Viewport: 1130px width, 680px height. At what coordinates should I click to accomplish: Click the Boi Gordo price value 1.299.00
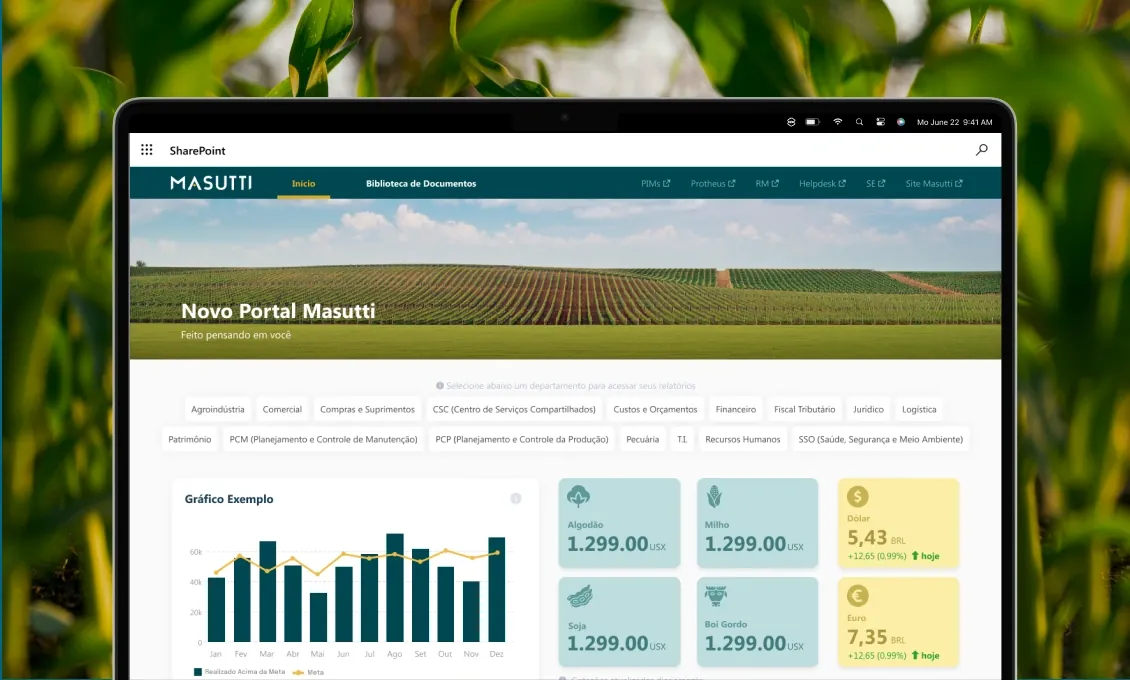click(745, 643)
